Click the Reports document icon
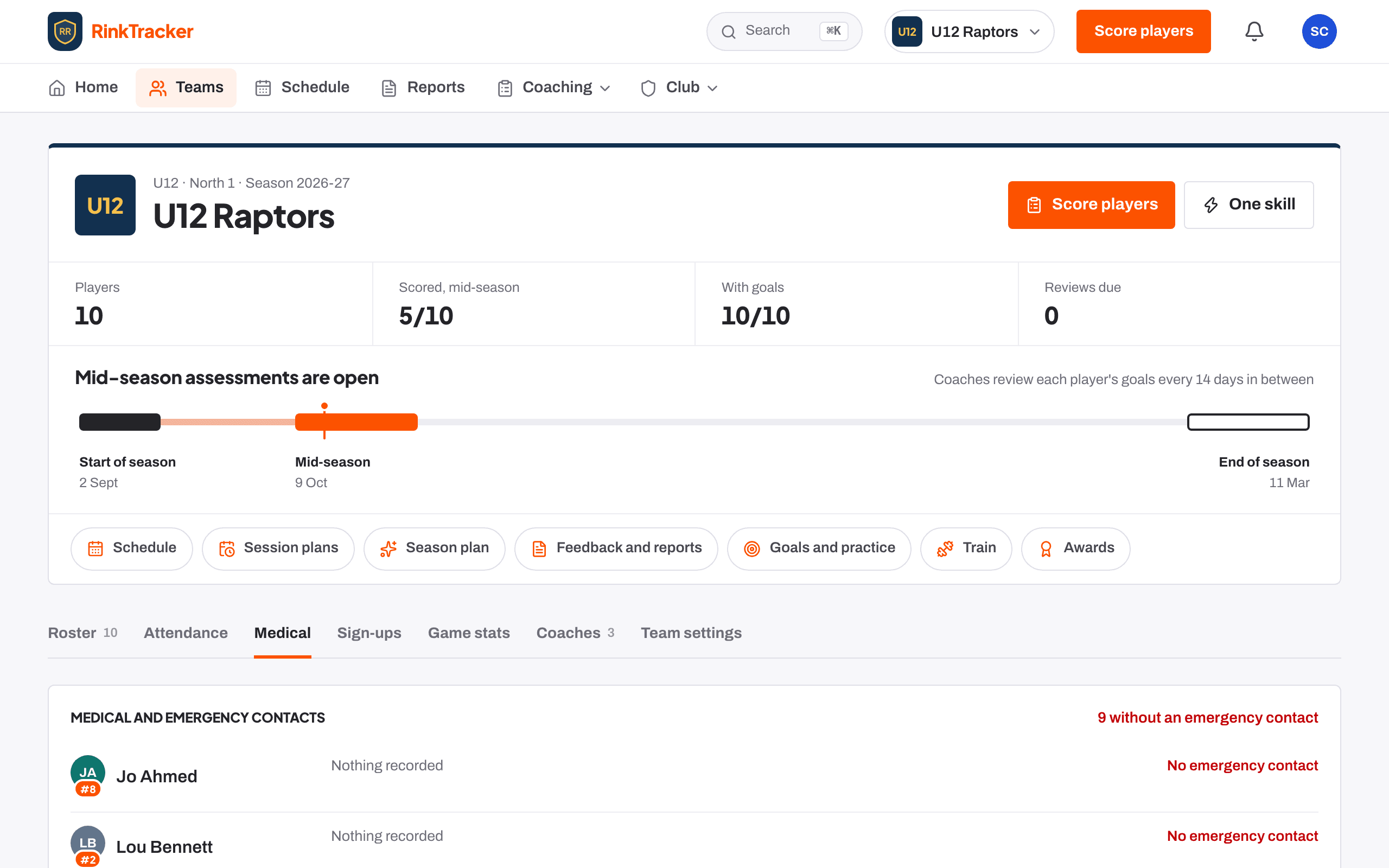The image size is (1389, 868). click(389, 88)
